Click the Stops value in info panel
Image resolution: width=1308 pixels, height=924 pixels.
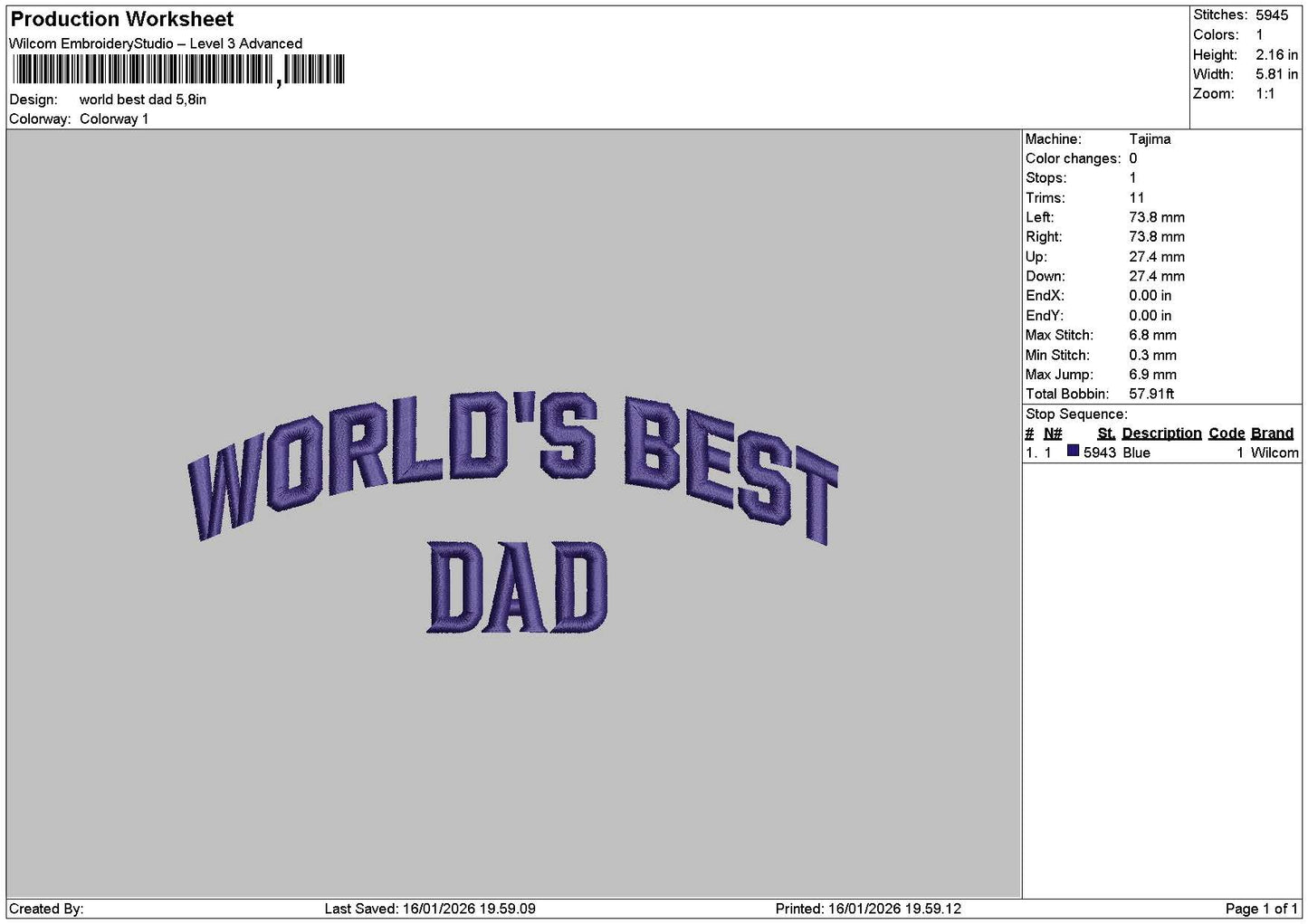[x=1132, y=178]
